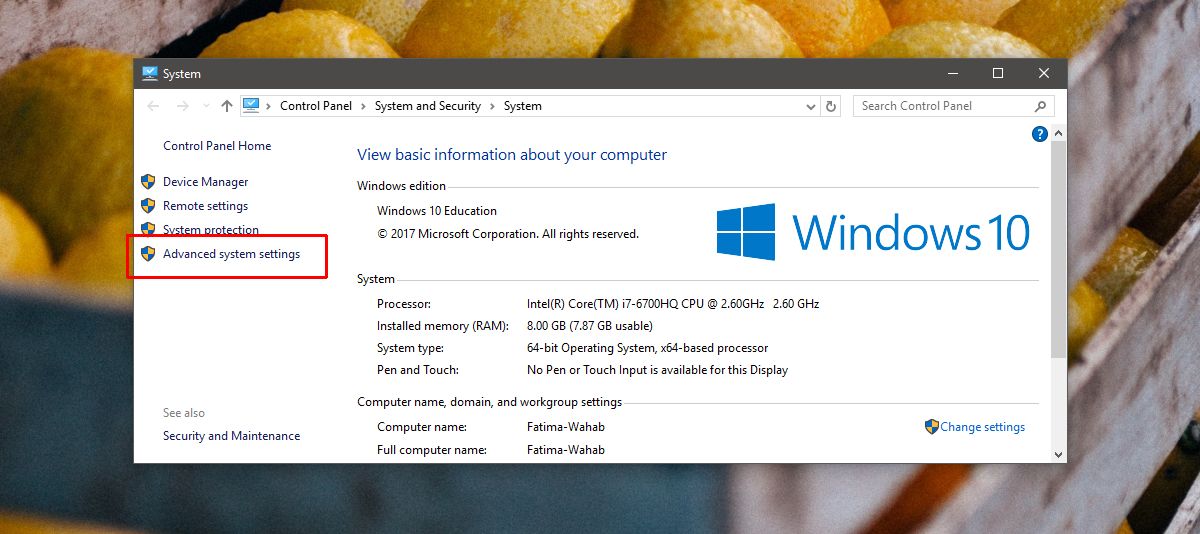Open Security and Maintenance link
This screenshot has height=534, width=1200.
point(231,436)
